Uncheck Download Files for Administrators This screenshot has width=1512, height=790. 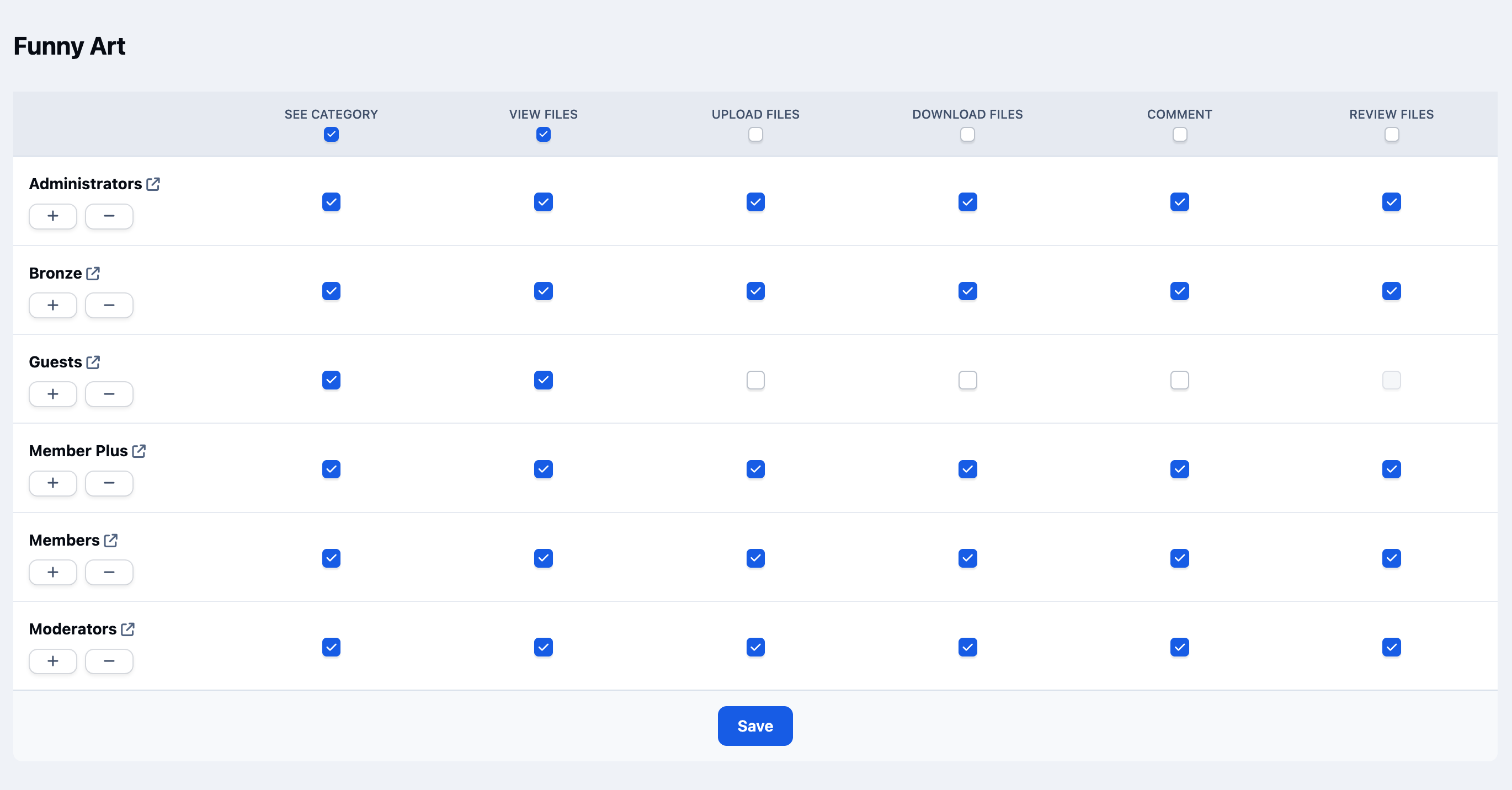pos(967,202)
